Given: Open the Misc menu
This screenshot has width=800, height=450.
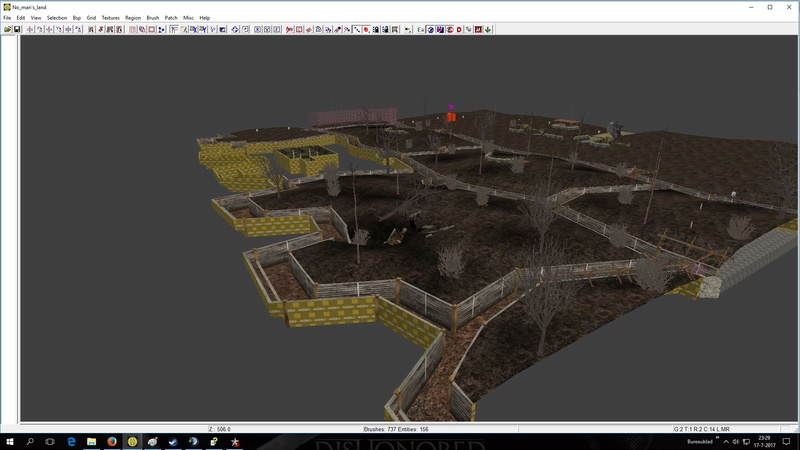Looking at the screenshot, I should [x=188, y=18].
